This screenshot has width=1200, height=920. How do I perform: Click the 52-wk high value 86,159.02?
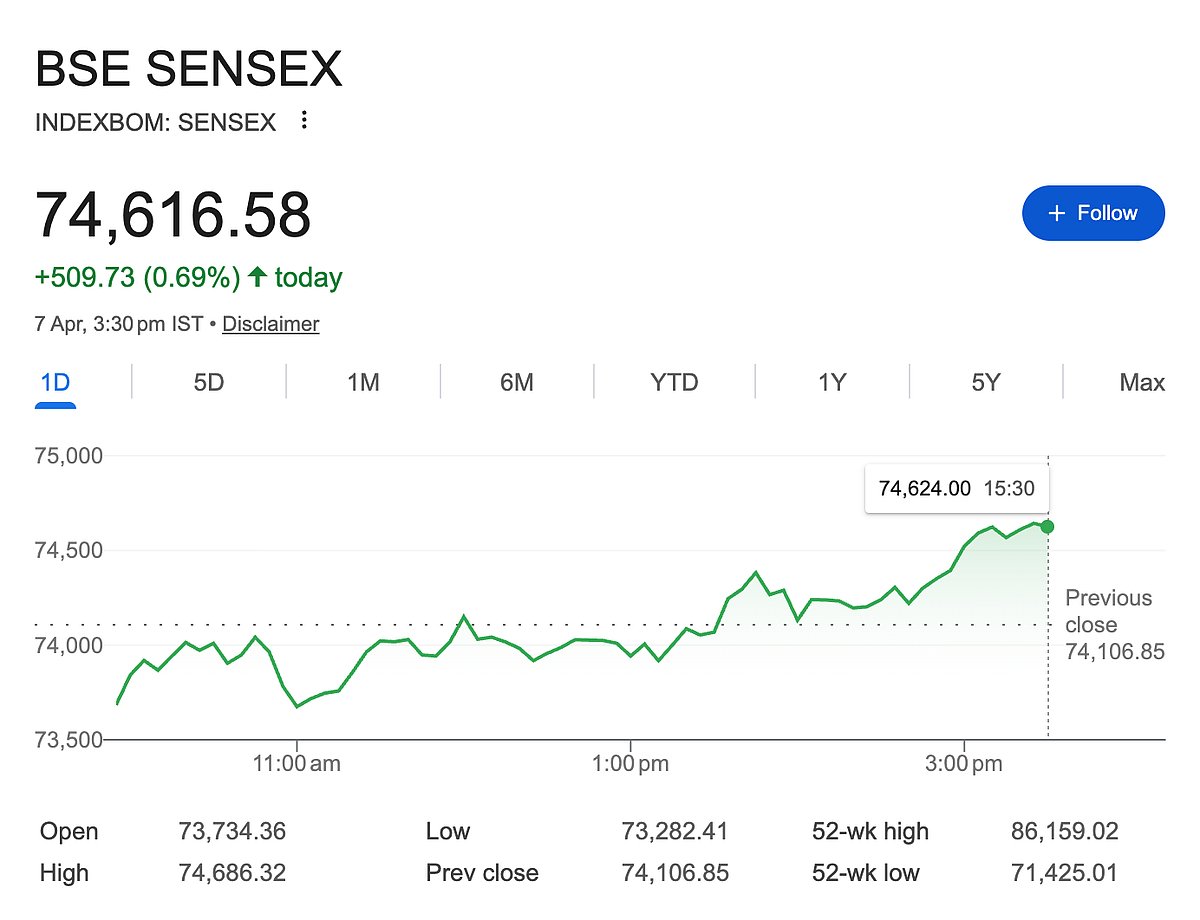click(1064, 831)
